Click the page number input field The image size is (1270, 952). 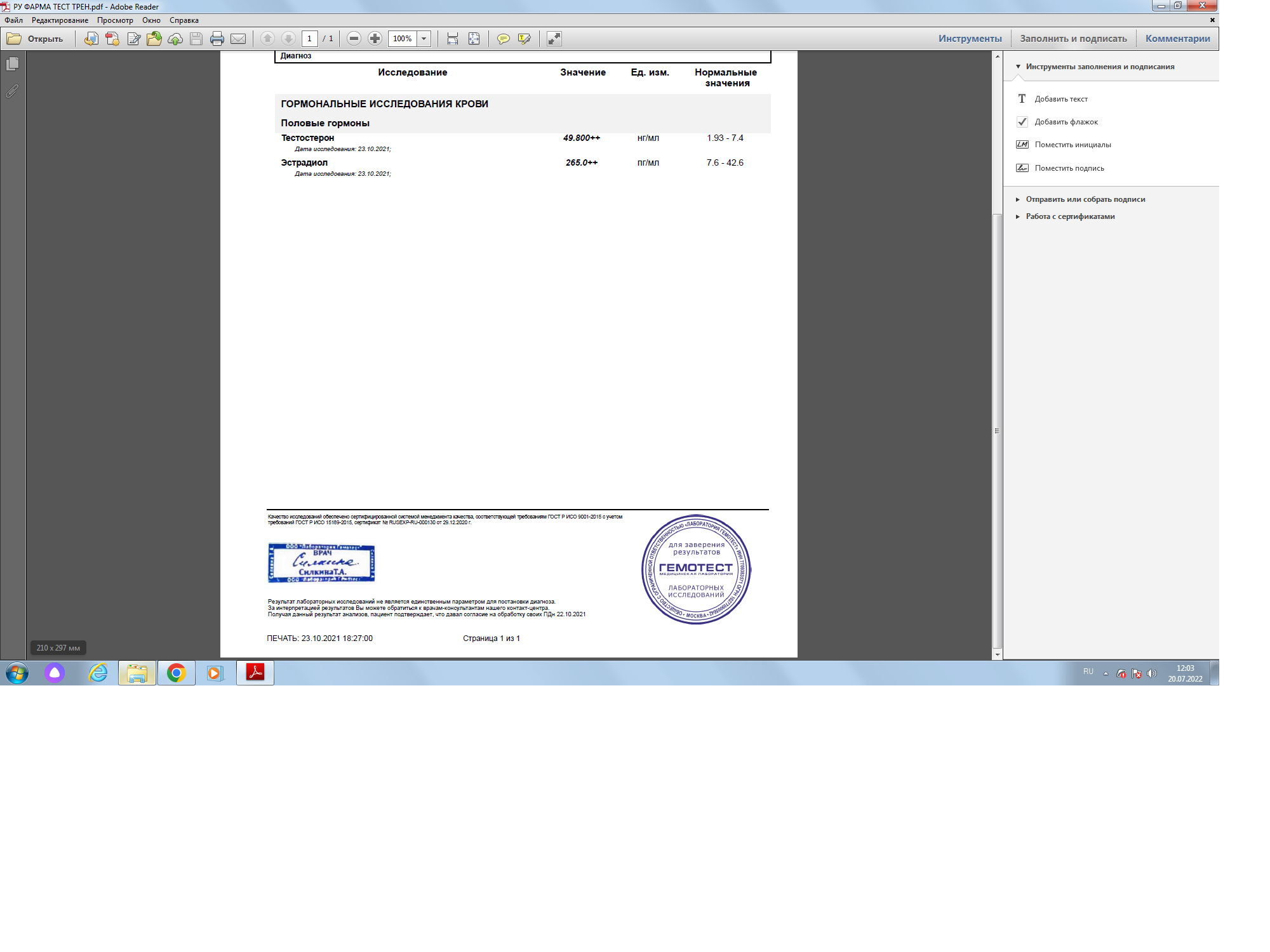309,39
